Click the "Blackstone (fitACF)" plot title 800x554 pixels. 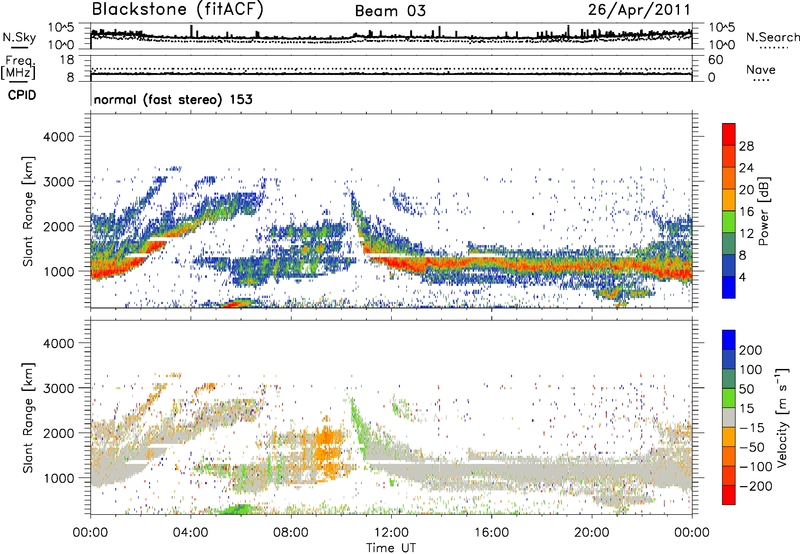178,9
